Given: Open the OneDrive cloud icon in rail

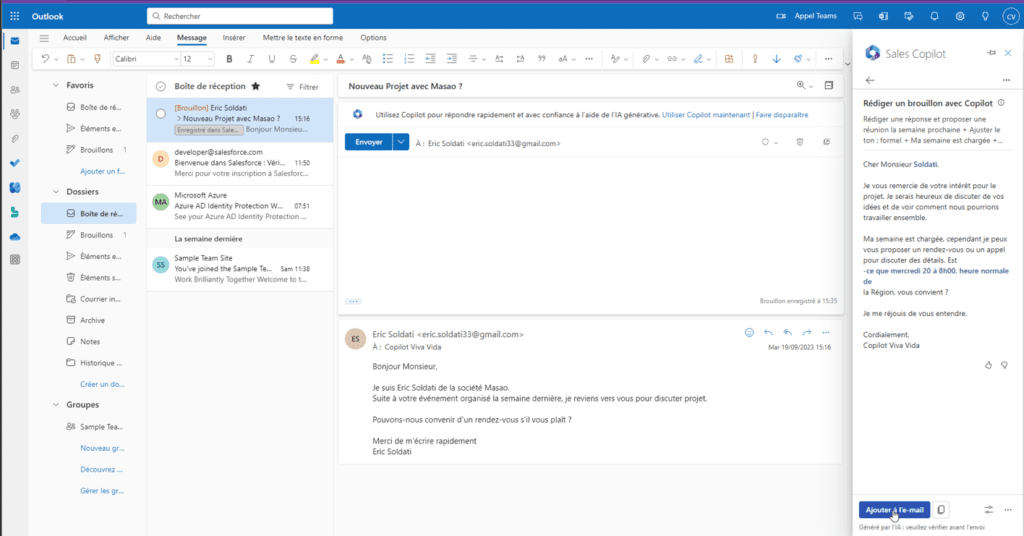Looking at the screenshot, I should click(x=15, y=237).
